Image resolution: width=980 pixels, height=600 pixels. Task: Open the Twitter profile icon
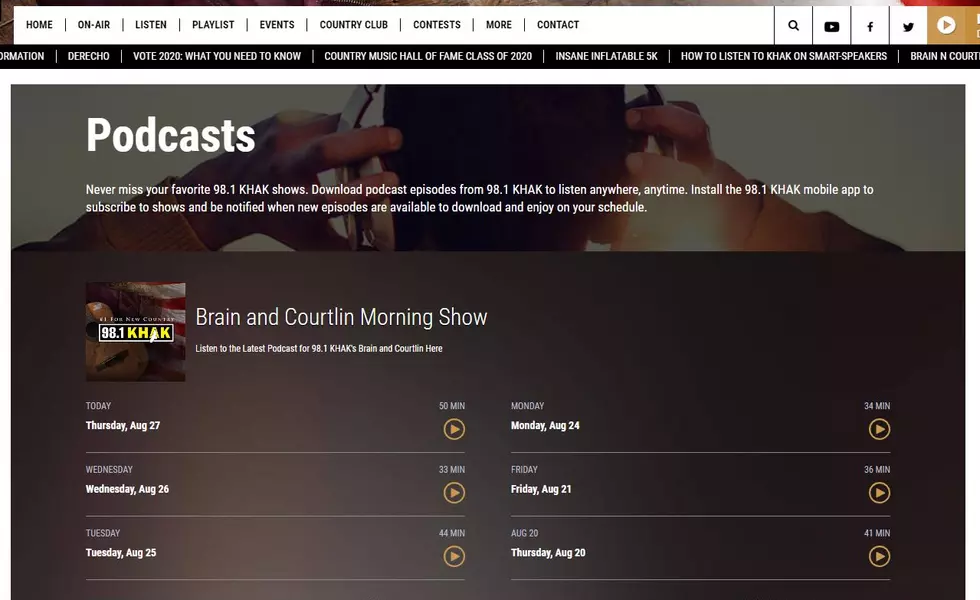pyautogui.click(x=908, y=26)
